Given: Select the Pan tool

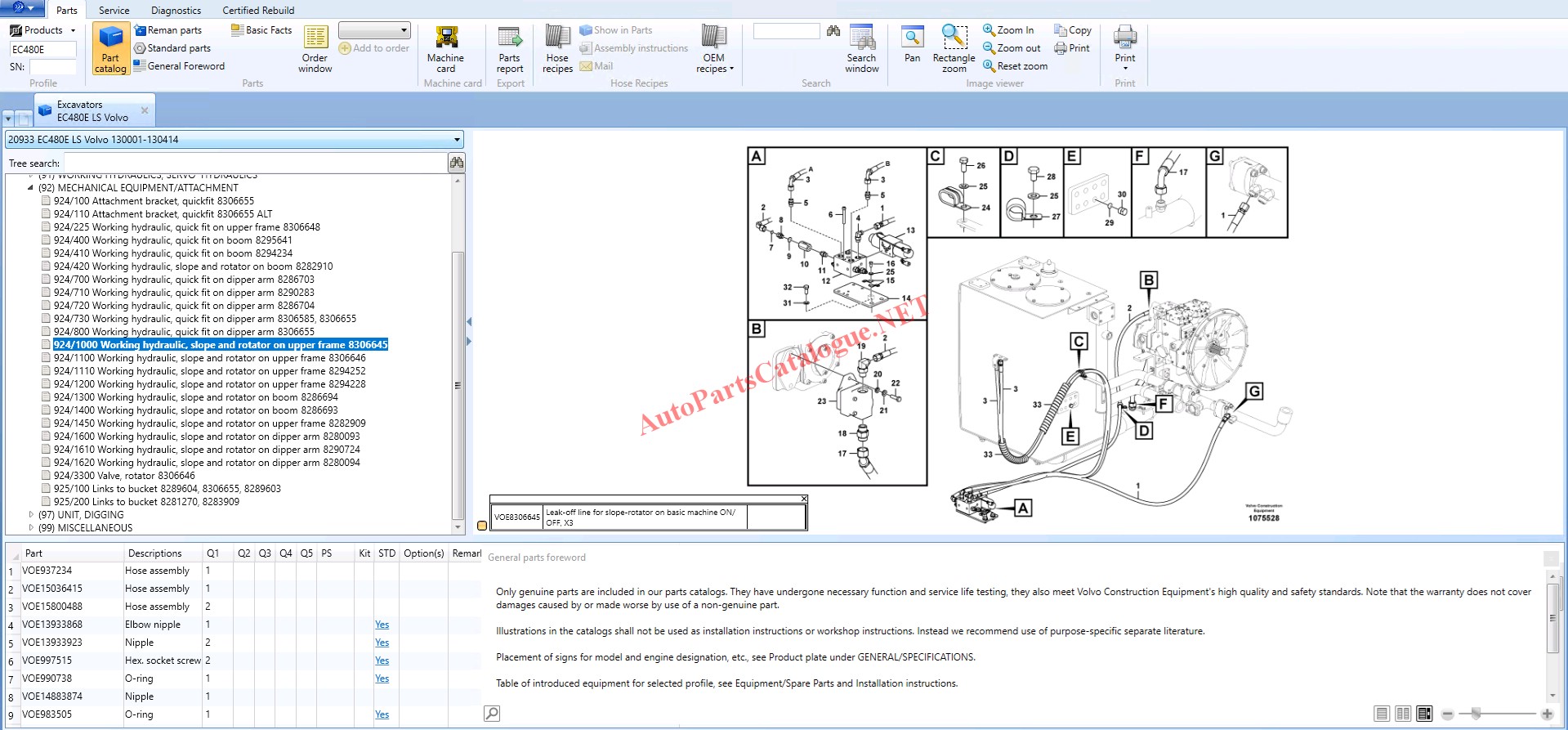Looking at the screenshot, I should (x=912, y=45).
